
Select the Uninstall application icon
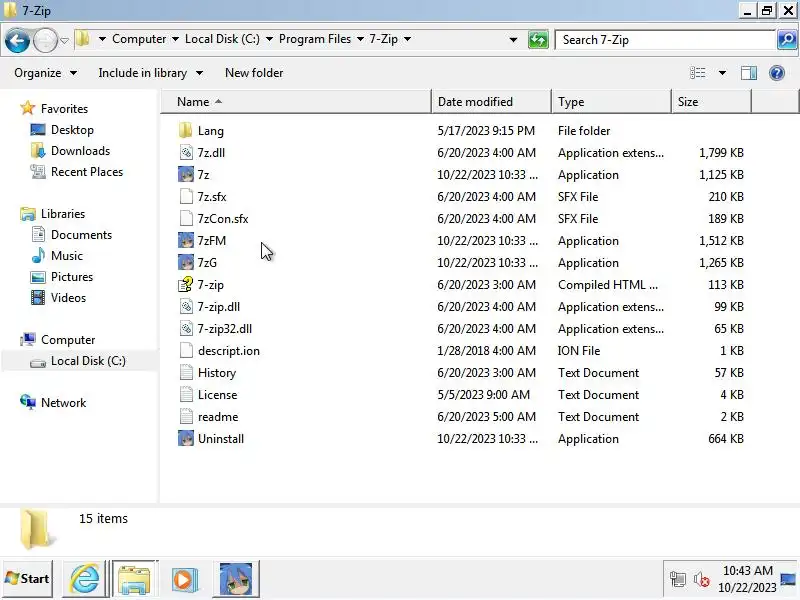coord(186,438)
